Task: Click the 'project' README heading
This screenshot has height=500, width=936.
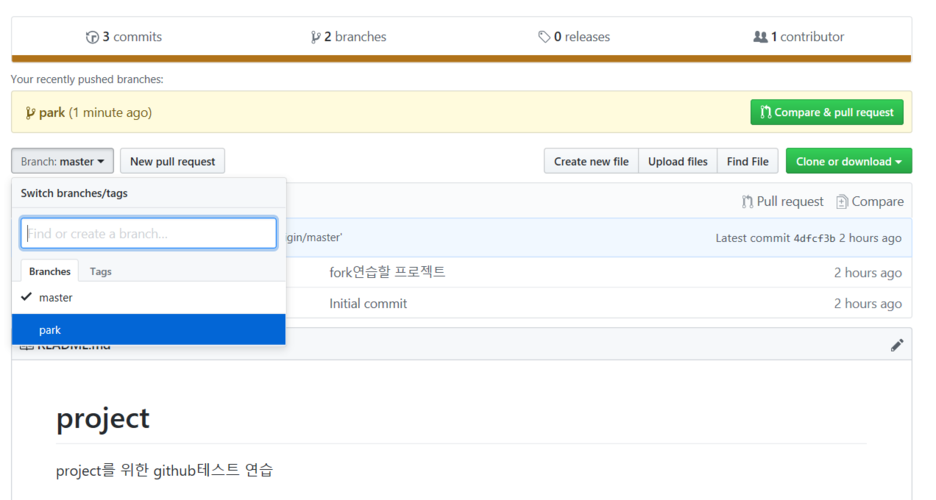Action: pyautogui.click(x=103, y=419)
